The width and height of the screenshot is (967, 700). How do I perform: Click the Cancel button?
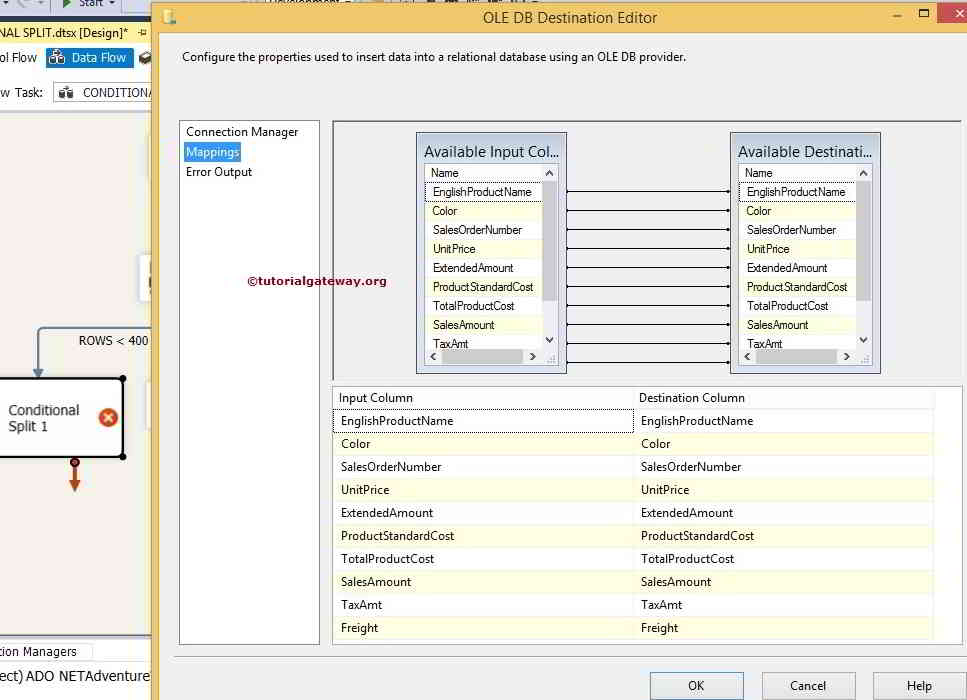coord(808,686)
